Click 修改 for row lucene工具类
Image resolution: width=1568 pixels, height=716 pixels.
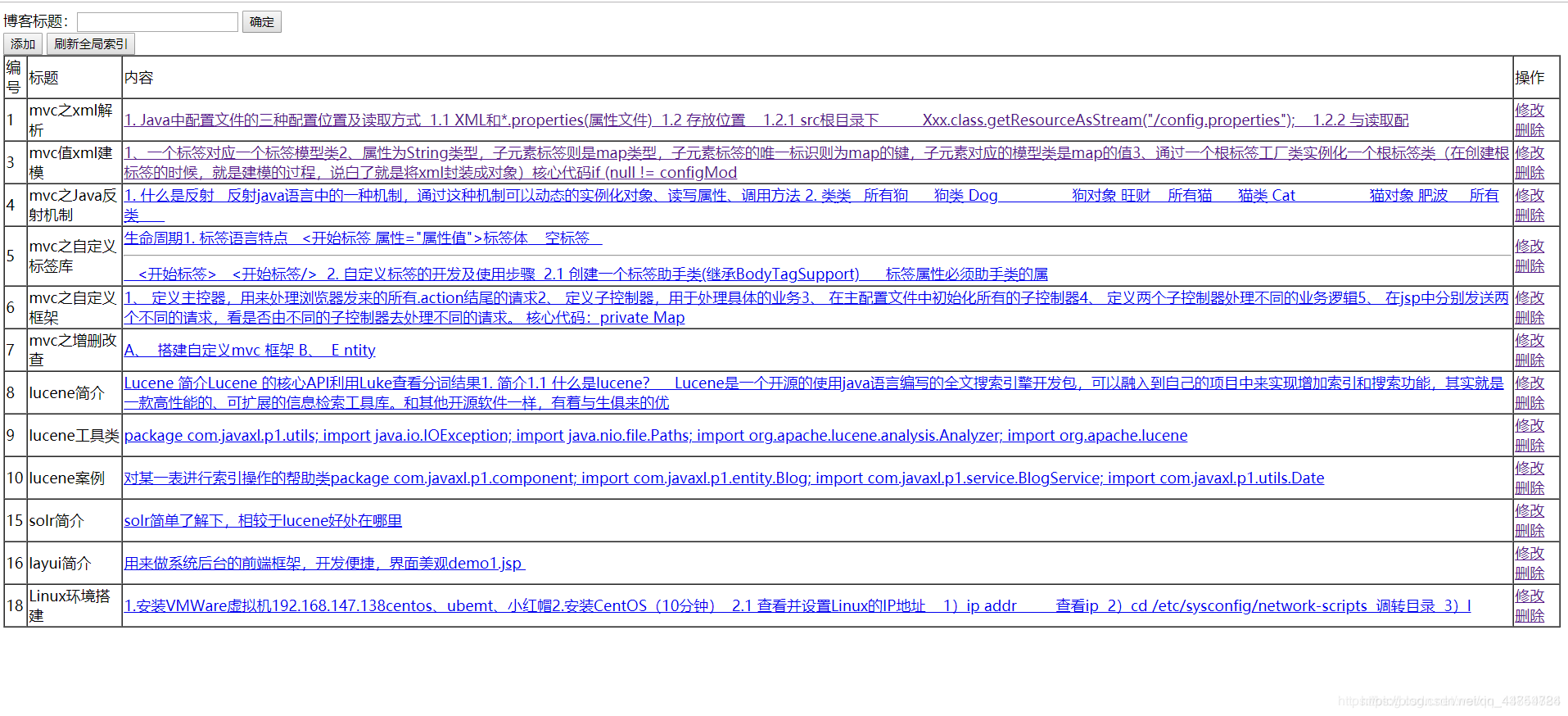click(1530, 425)
